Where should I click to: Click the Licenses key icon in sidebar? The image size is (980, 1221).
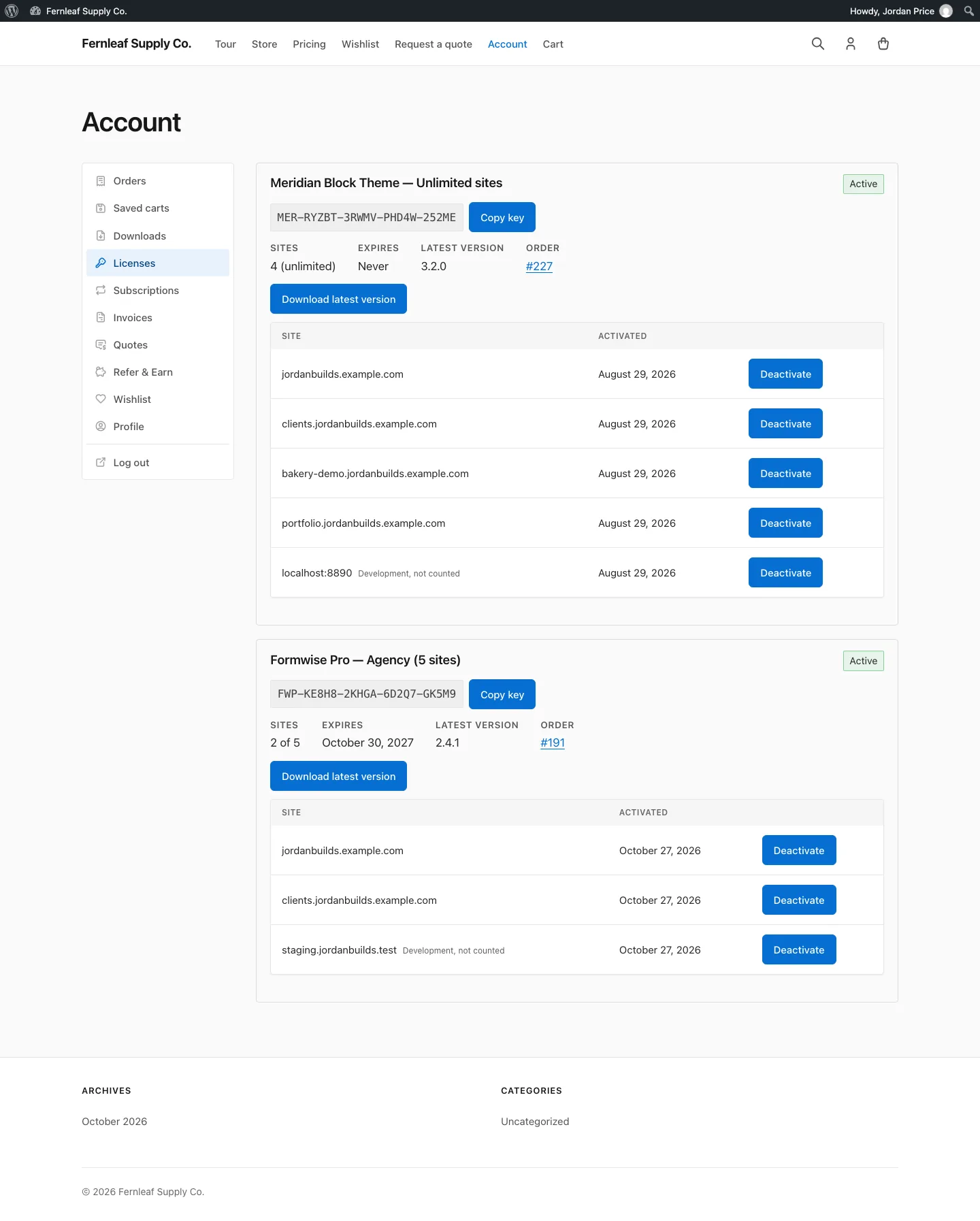pos(101,263)
